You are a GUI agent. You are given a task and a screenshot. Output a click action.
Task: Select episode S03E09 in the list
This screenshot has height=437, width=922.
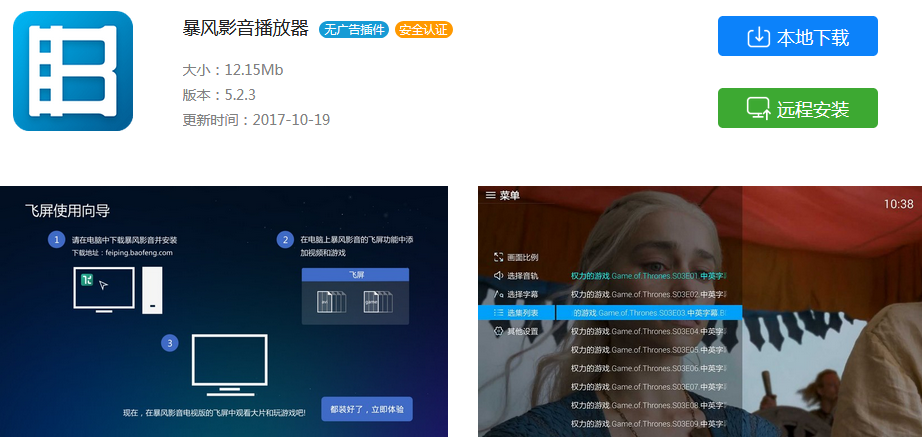coord(649,424)
